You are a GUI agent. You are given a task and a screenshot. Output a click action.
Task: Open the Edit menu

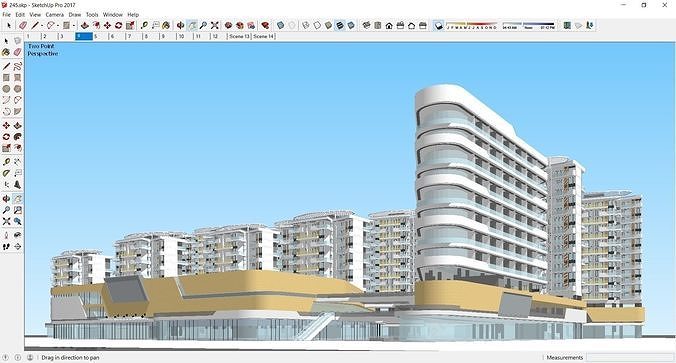20,15
